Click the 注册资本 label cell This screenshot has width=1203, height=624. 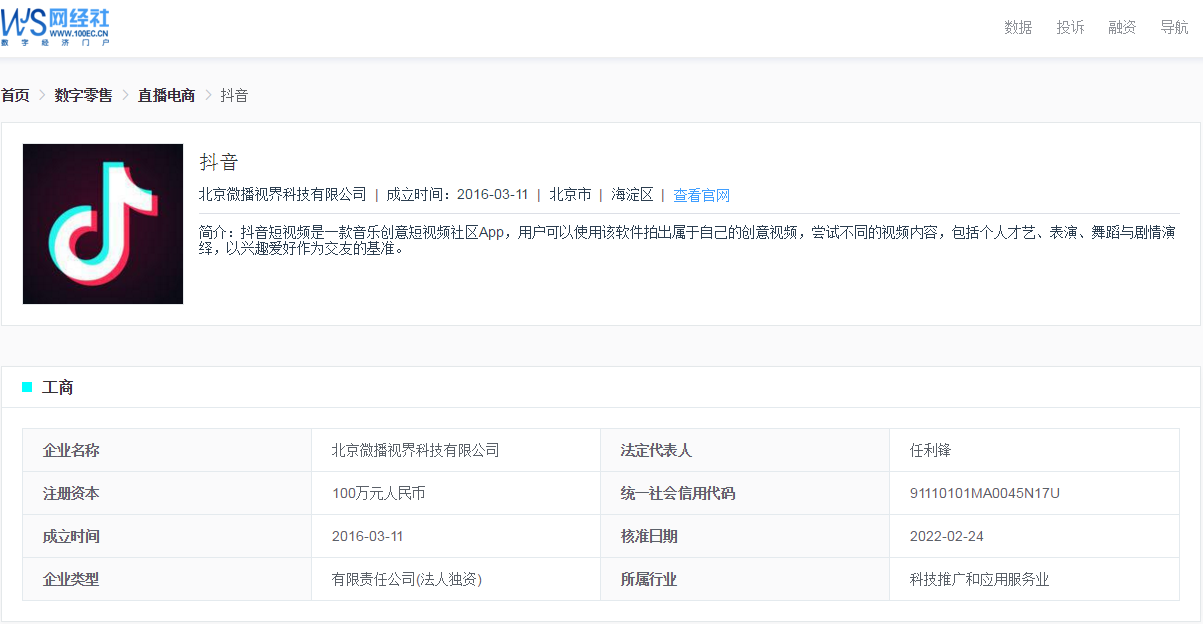click(167, 493)
